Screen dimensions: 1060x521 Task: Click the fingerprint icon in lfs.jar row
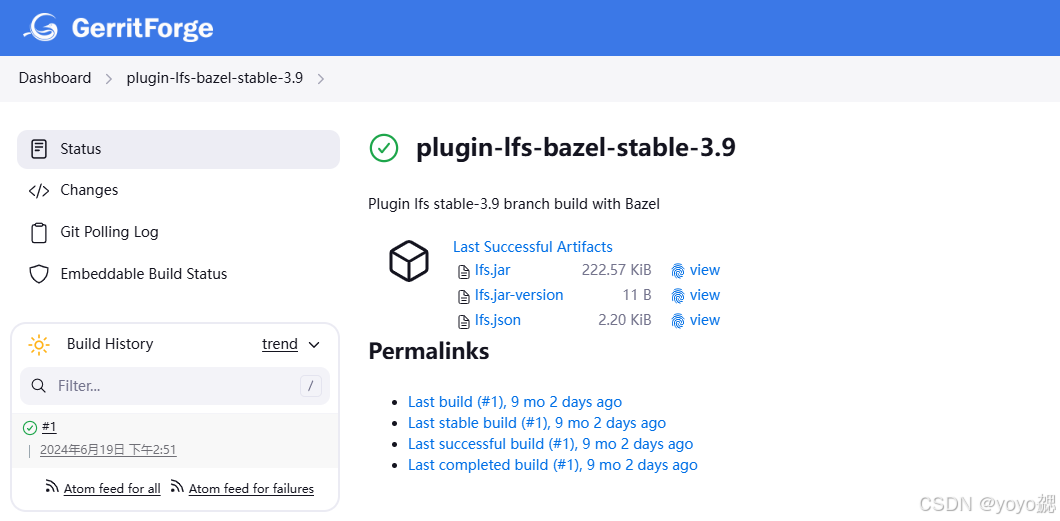point(678,271)
